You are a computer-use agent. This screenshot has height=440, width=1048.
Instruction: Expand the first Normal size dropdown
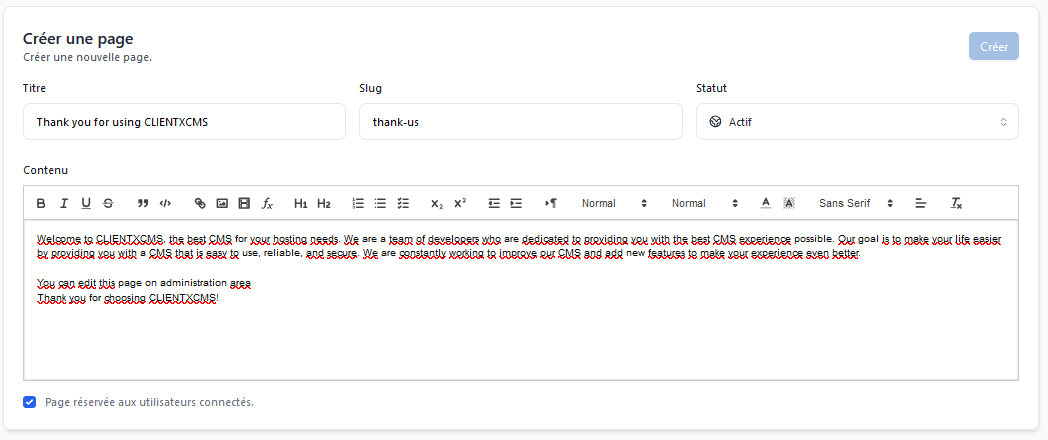pyautogui.click(x=614, y=203)
